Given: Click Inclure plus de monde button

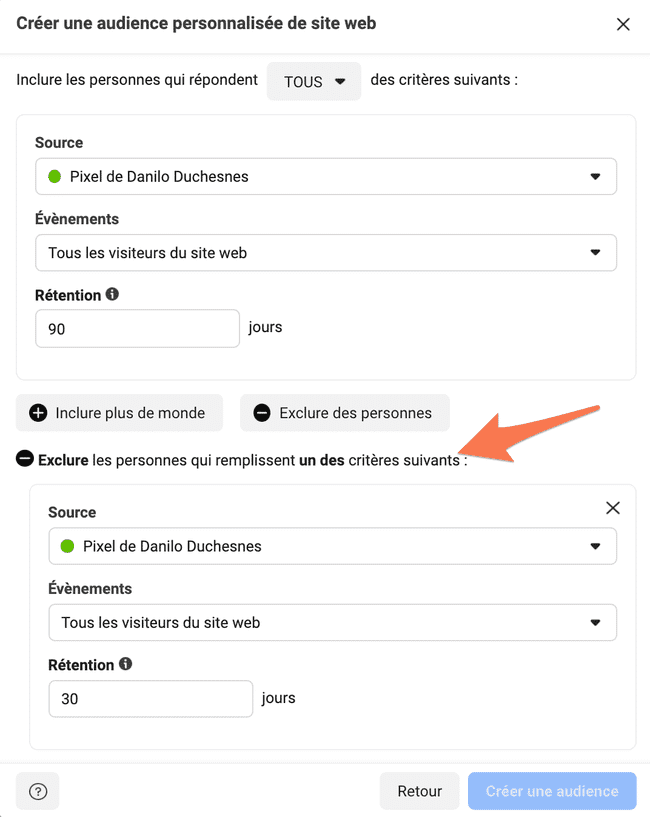Looking at the screenshot, I should pos(119,413).
